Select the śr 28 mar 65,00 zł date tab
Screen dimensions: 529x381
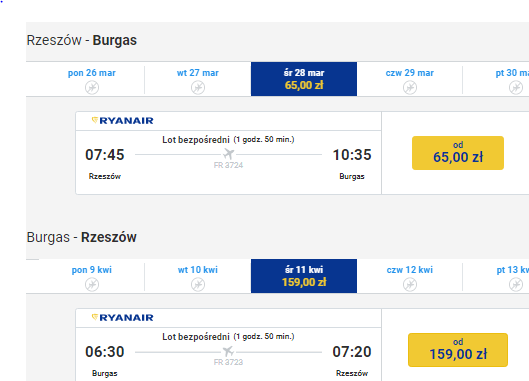tap(304, 79)
